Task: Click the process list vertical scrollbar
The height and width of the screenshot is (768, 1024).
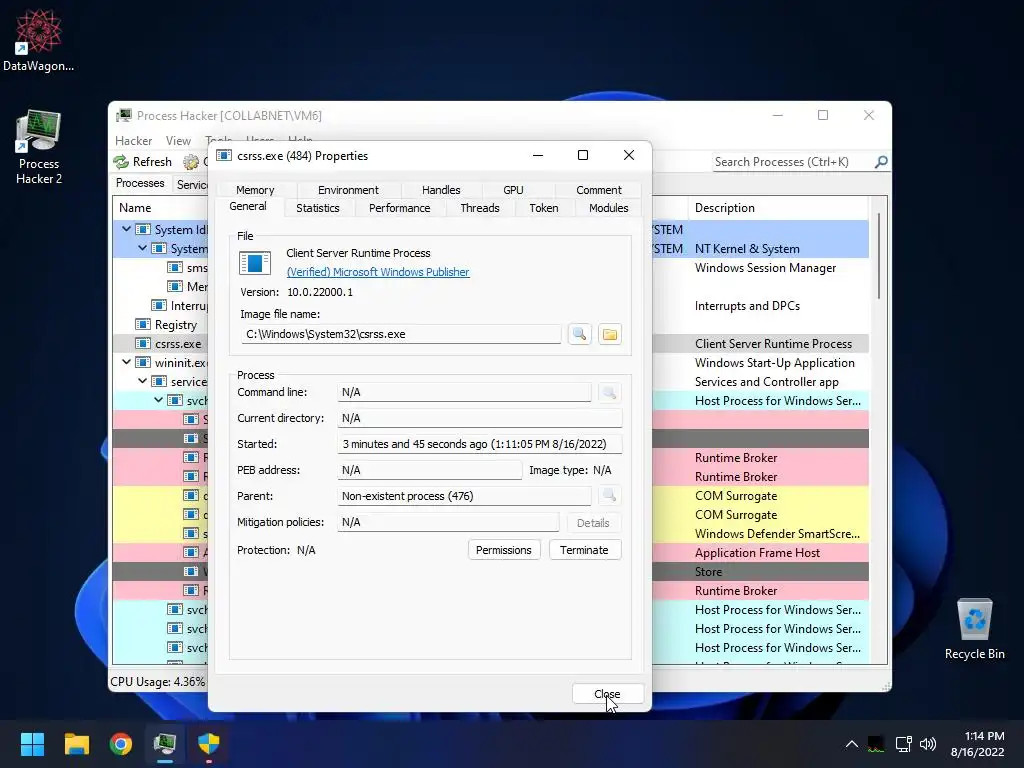Action: (x=878, y=256)
